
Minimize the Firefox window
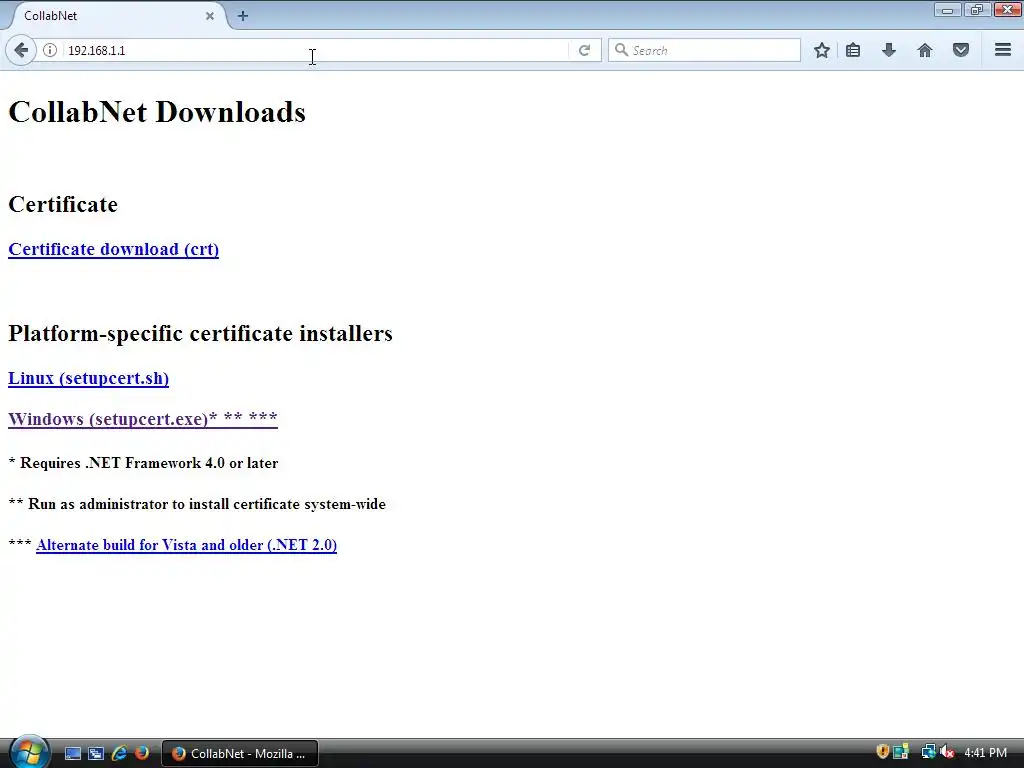coord(947,10)
